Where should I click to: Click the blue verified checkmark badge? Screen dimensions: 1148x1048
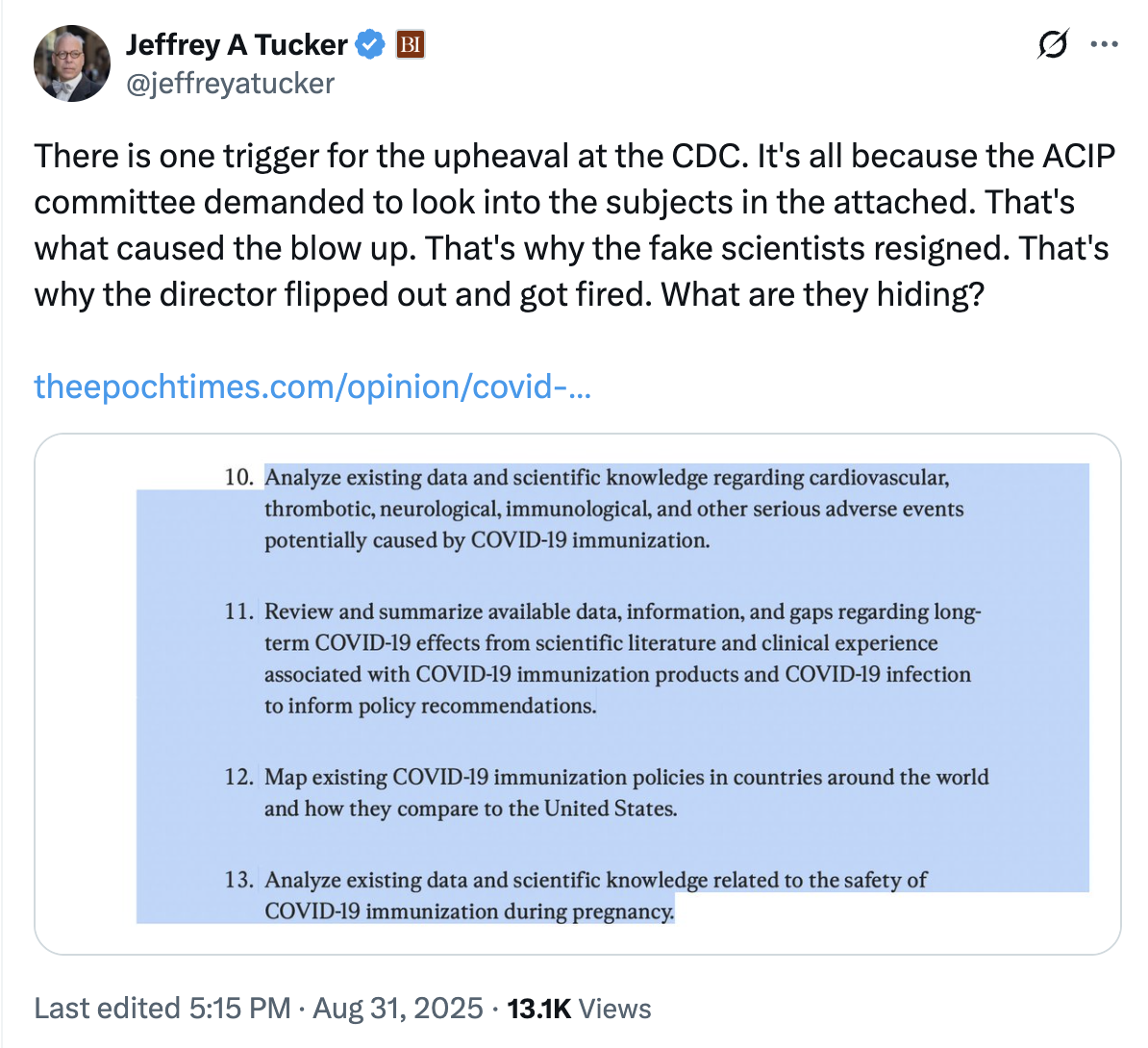click(371, 44)
